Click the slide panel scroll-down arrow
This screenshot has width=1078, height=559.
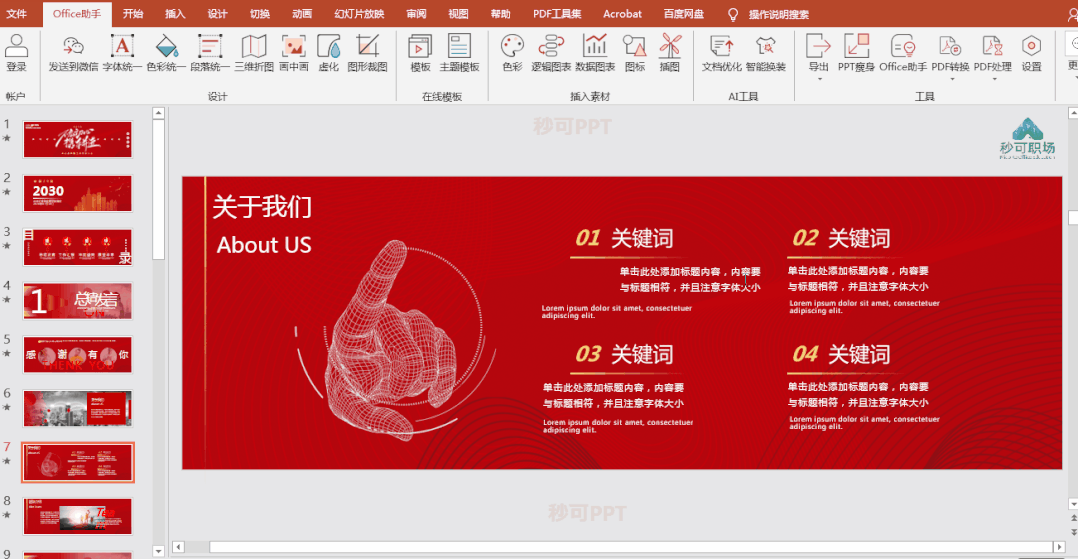[x=158, y=551]
